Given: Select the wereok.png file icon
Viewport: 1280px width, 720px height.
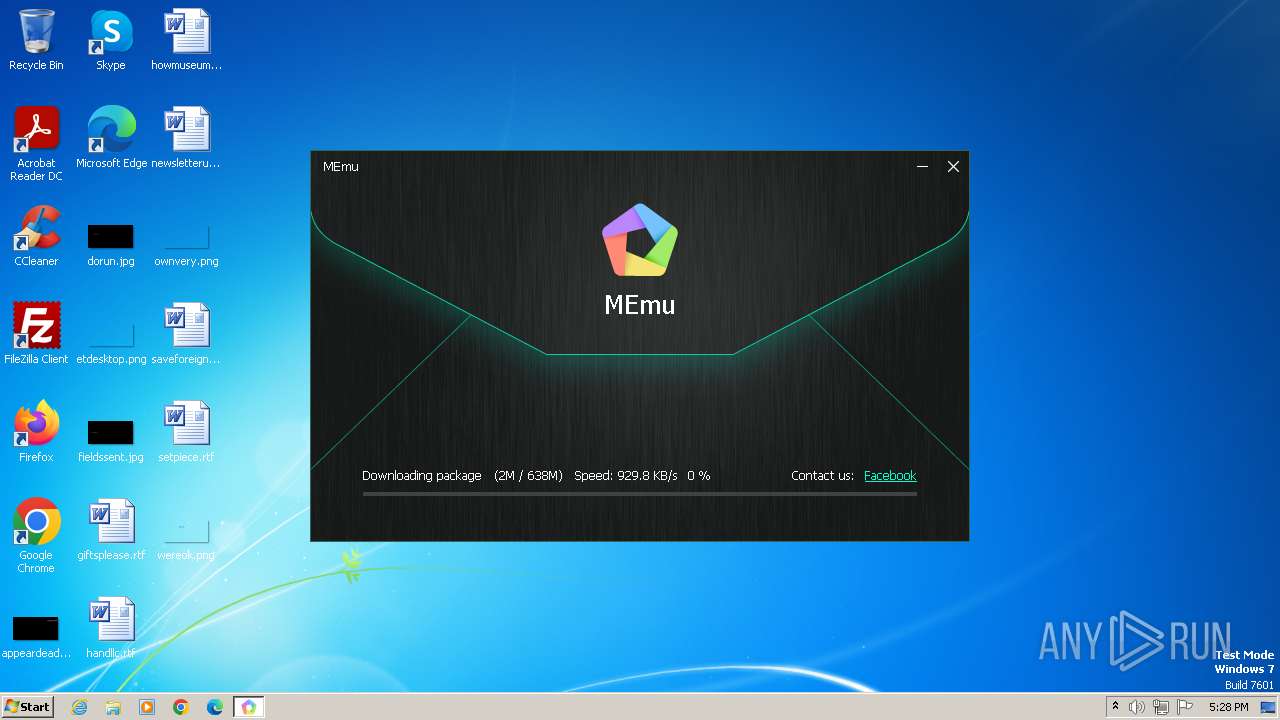Looking at the screenshot, I should [x=186, y=539].
